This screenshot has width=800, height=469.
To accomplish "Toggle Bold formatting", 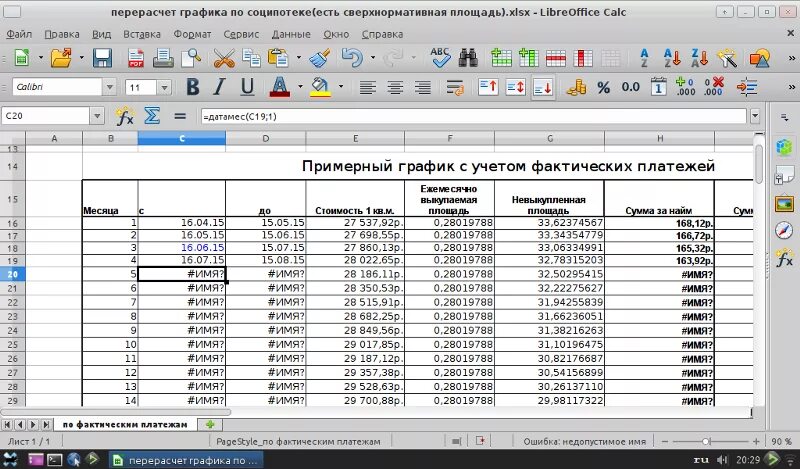I will click(192, 87).
